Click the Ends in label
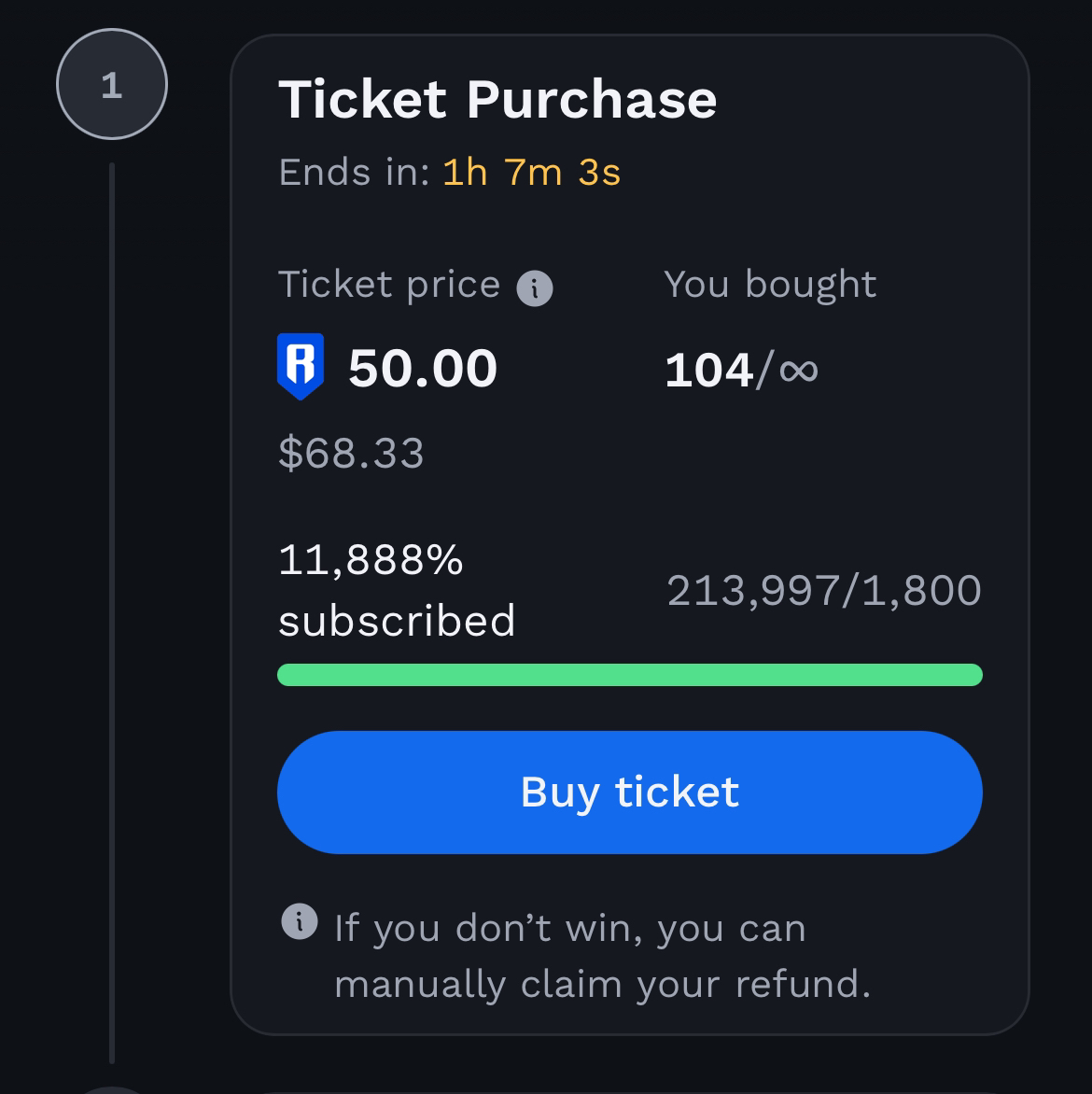1092x1094 pixels. pos(354,173)
